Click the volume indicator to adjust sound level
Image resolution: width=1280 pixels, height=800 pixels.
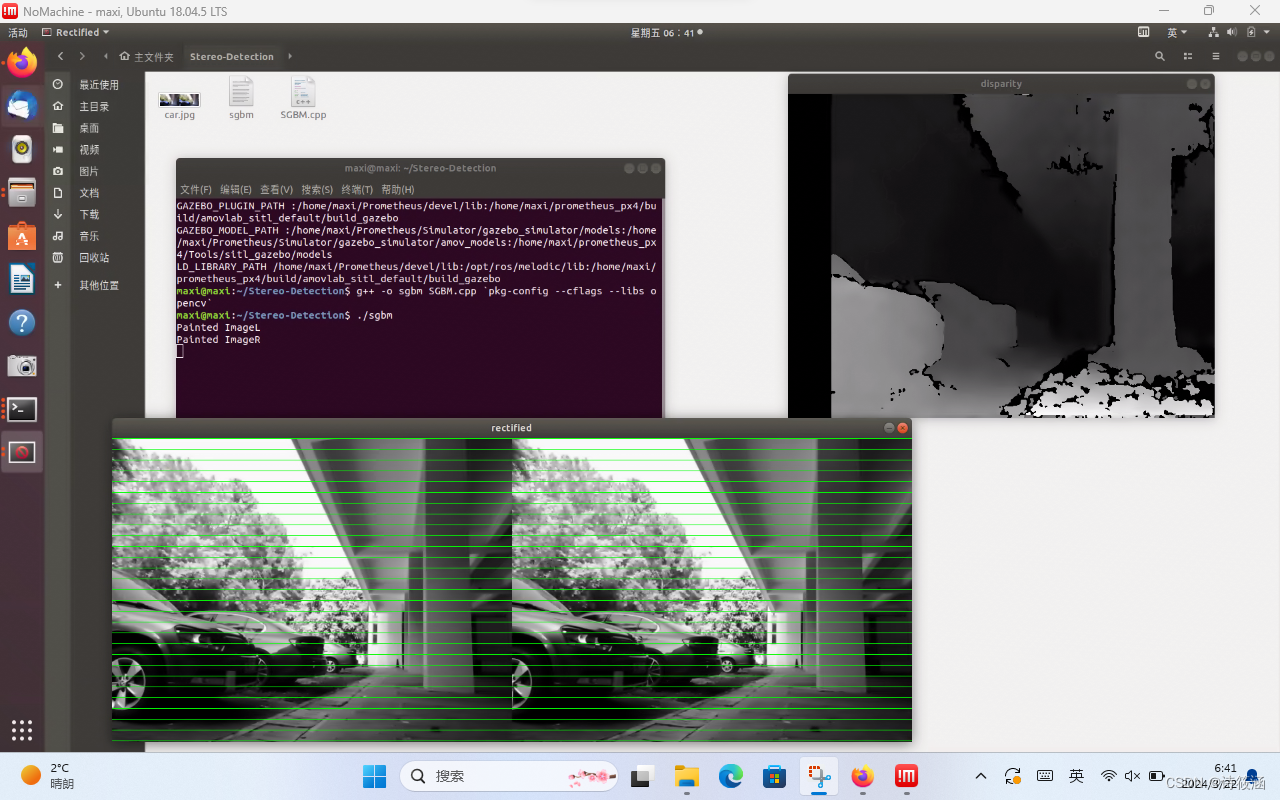pos(1231,31)
